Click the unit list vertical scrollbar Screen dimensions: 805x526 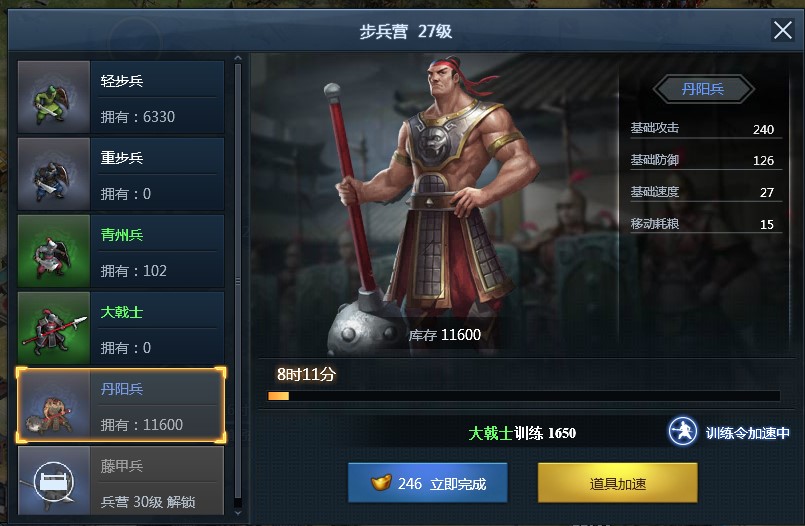pos(238,281)
